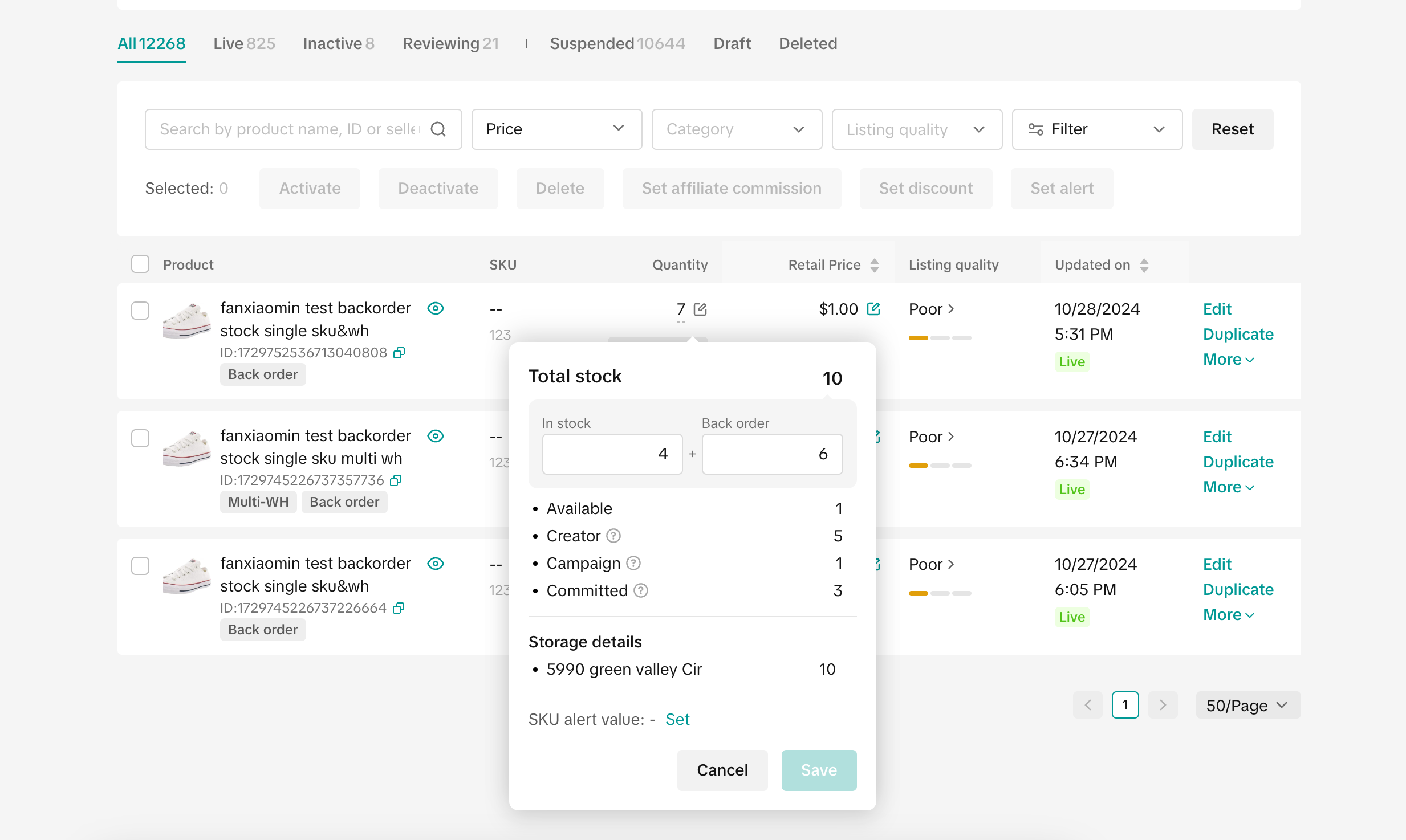Viewport: 1406px width, 840px height.
Task: Check the multi wh product checkbox
Action: [x=140, y=438]
